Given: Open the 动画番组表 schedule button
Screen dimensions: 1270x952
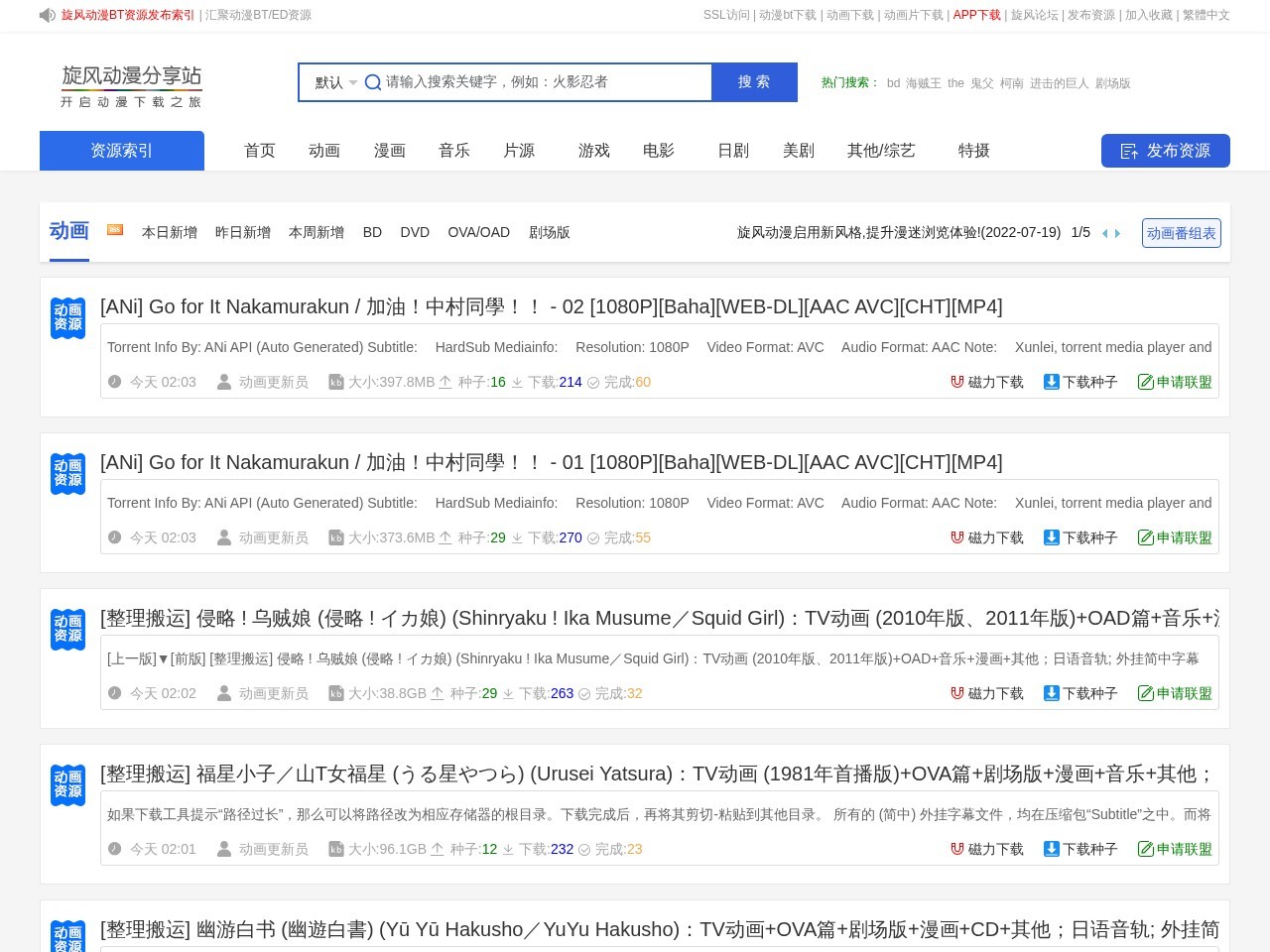Looking at the screenshot, I should [1182, 233].
